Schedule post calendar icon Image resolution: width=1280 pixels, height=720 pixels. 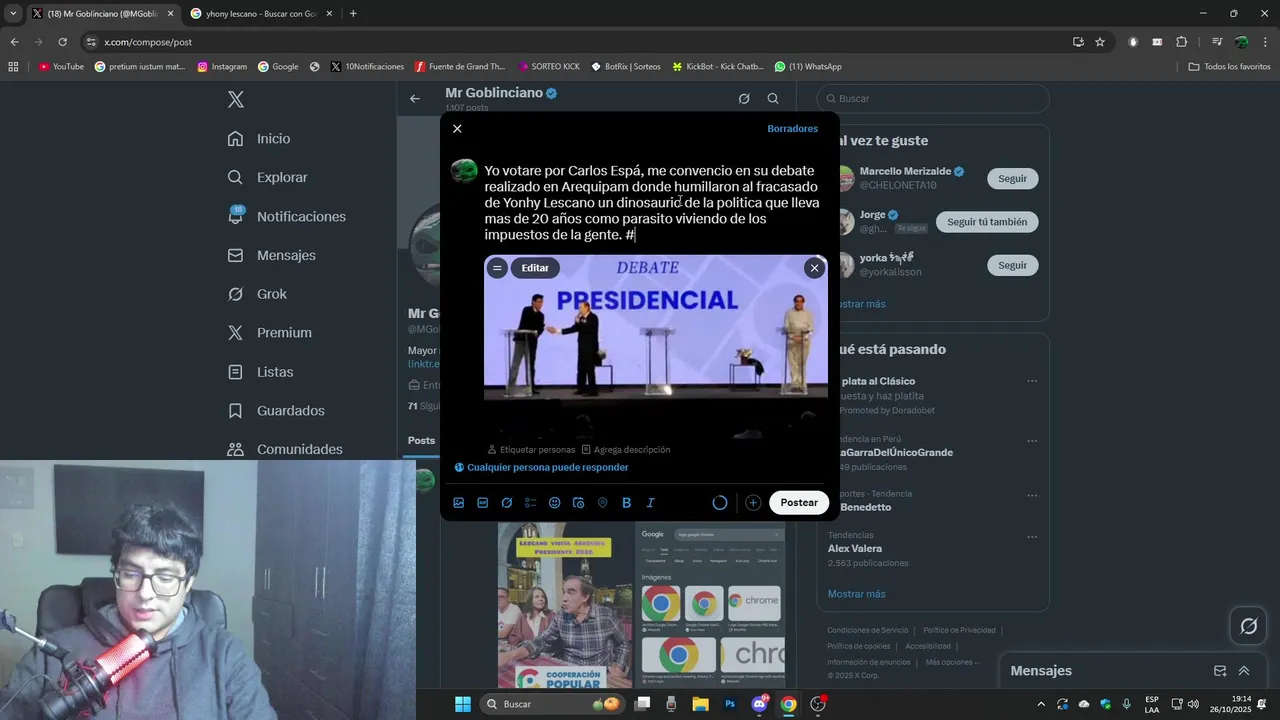pyautogui.click(x=579, y=503)
